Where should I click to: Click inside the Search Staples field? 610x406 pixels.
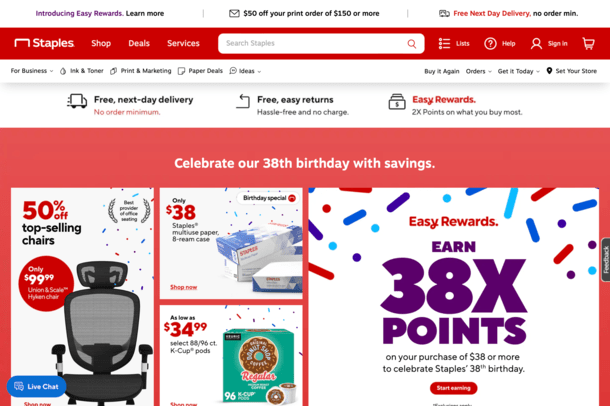coord(313,44)
